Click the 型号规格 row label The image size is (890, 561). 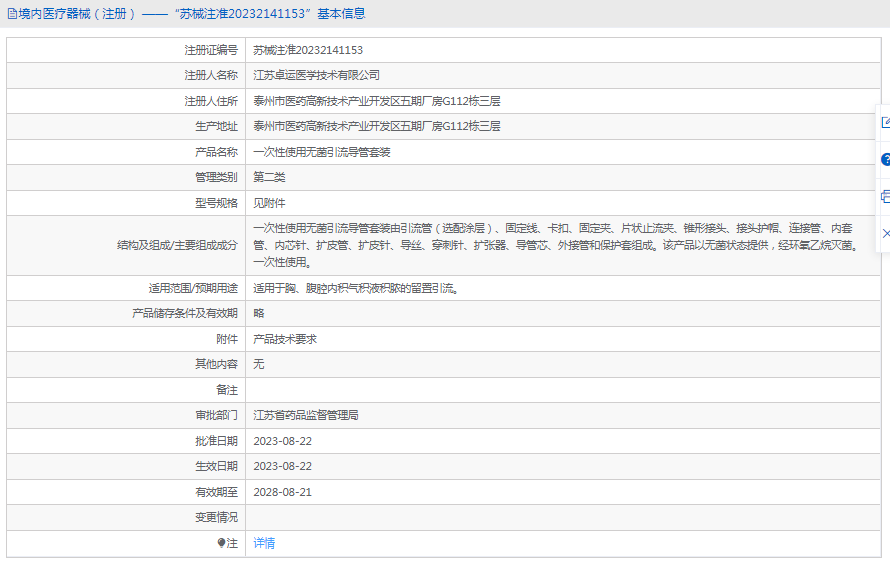pyautogui.click(x=216, y=203)
